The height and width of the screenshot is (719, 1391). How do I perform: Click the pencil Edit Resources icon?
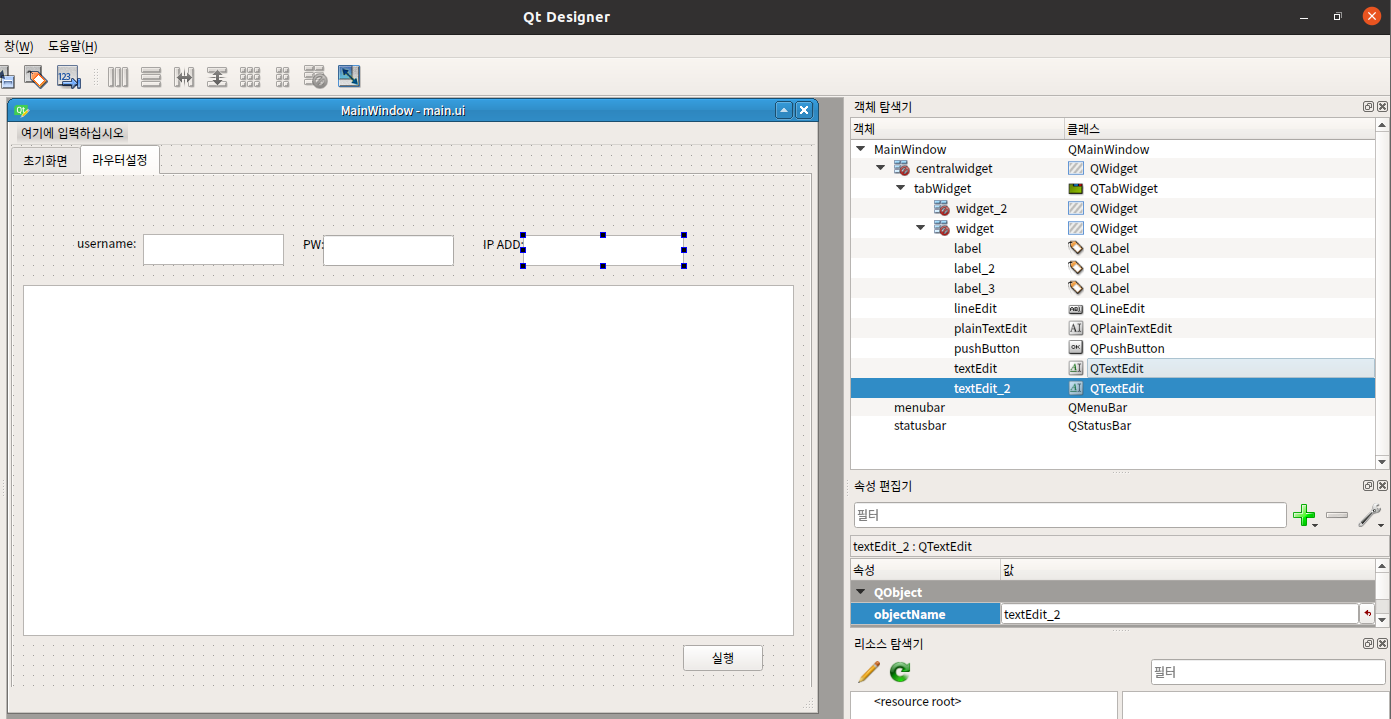(x=868, y=673)
